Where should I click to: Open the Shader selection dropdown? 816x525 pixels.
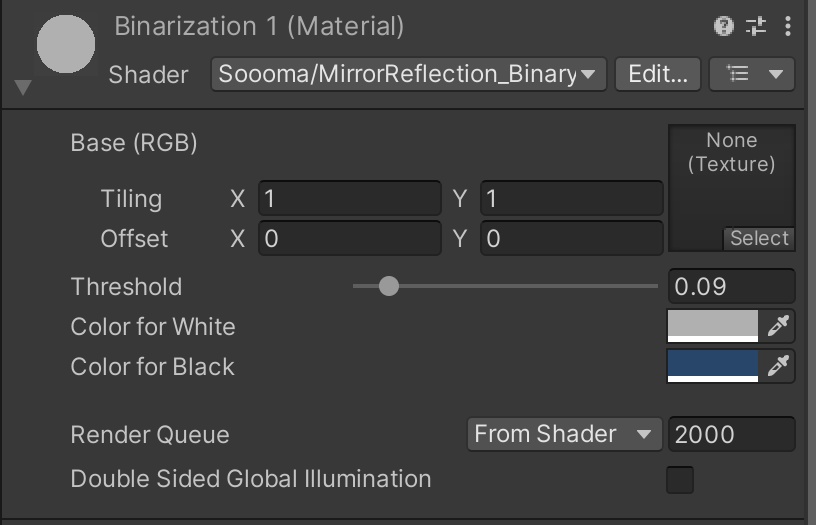[x=408, y=74]
